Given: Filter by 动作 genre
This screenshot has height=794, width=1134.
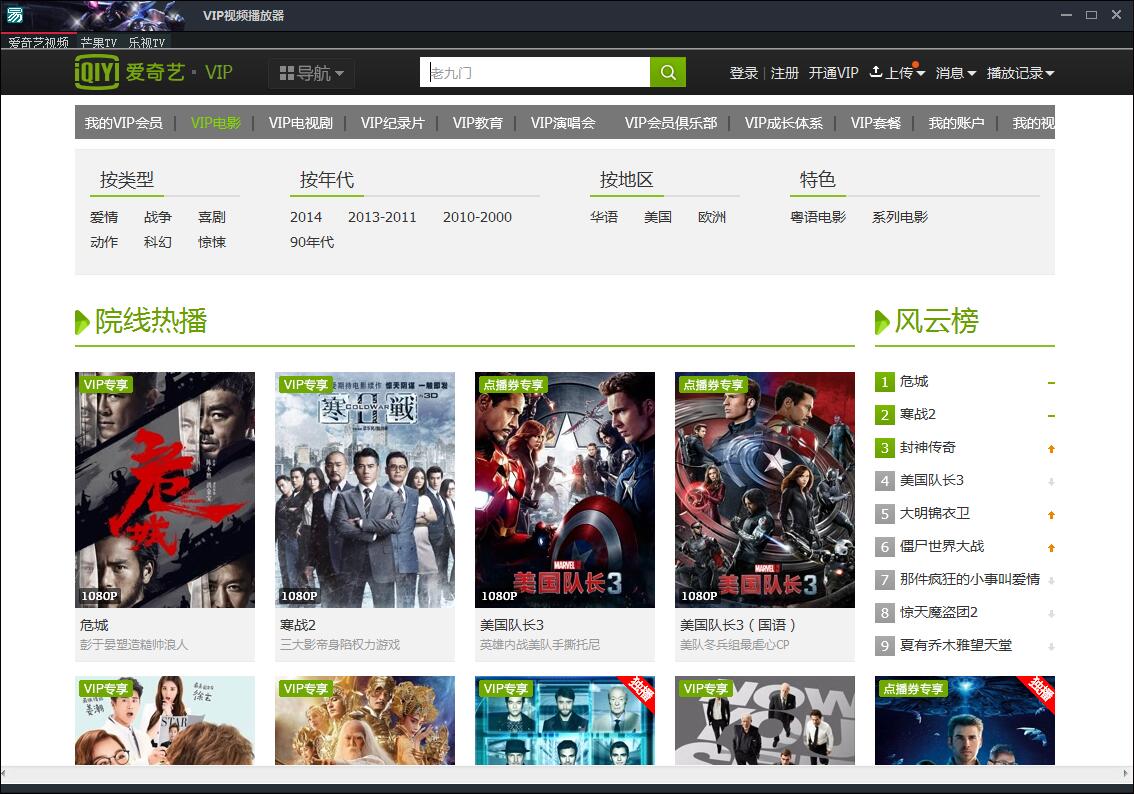Looking at the screenshot, I should pos(104,242).
